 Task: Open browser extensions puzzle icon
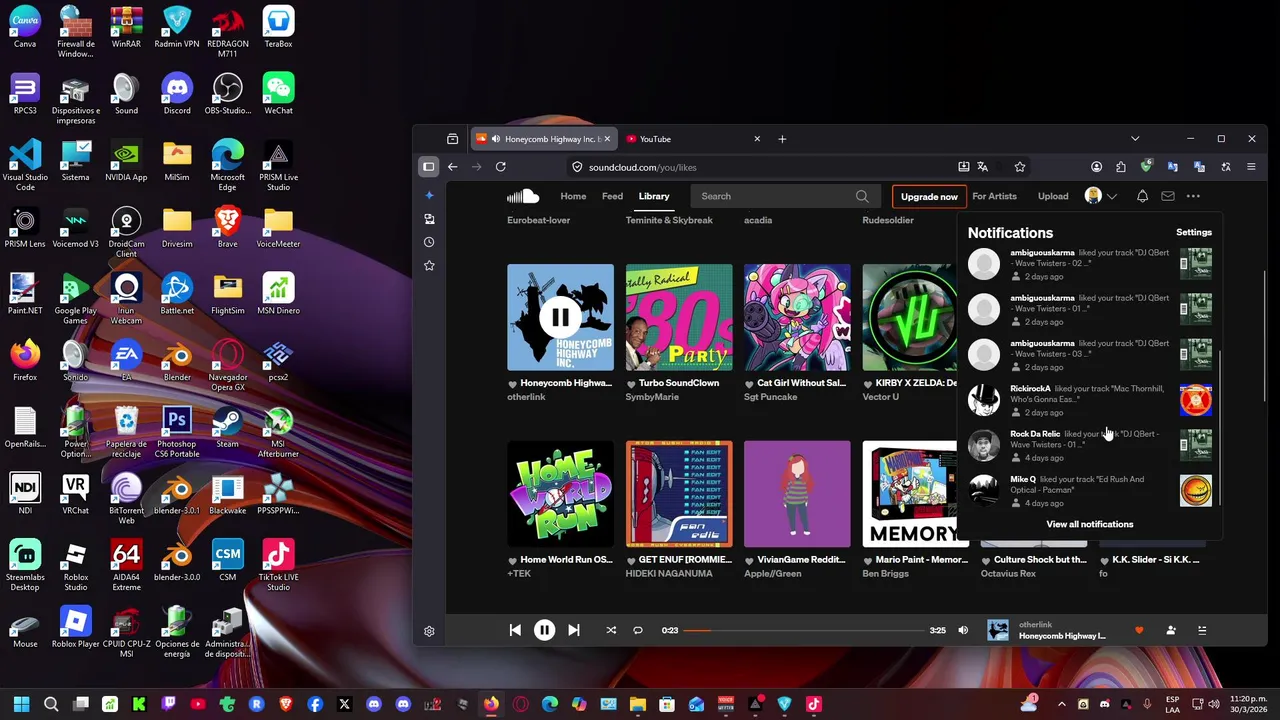(x=1121, y=167)
